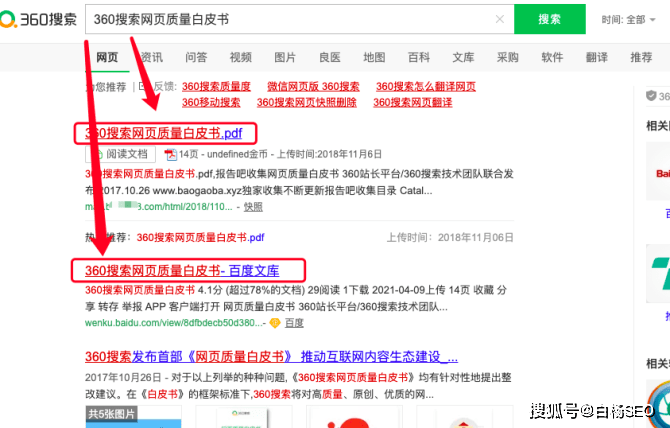670x428 pixels.
Task: Click the 360搜索 logo
Action: click(38, 19)
